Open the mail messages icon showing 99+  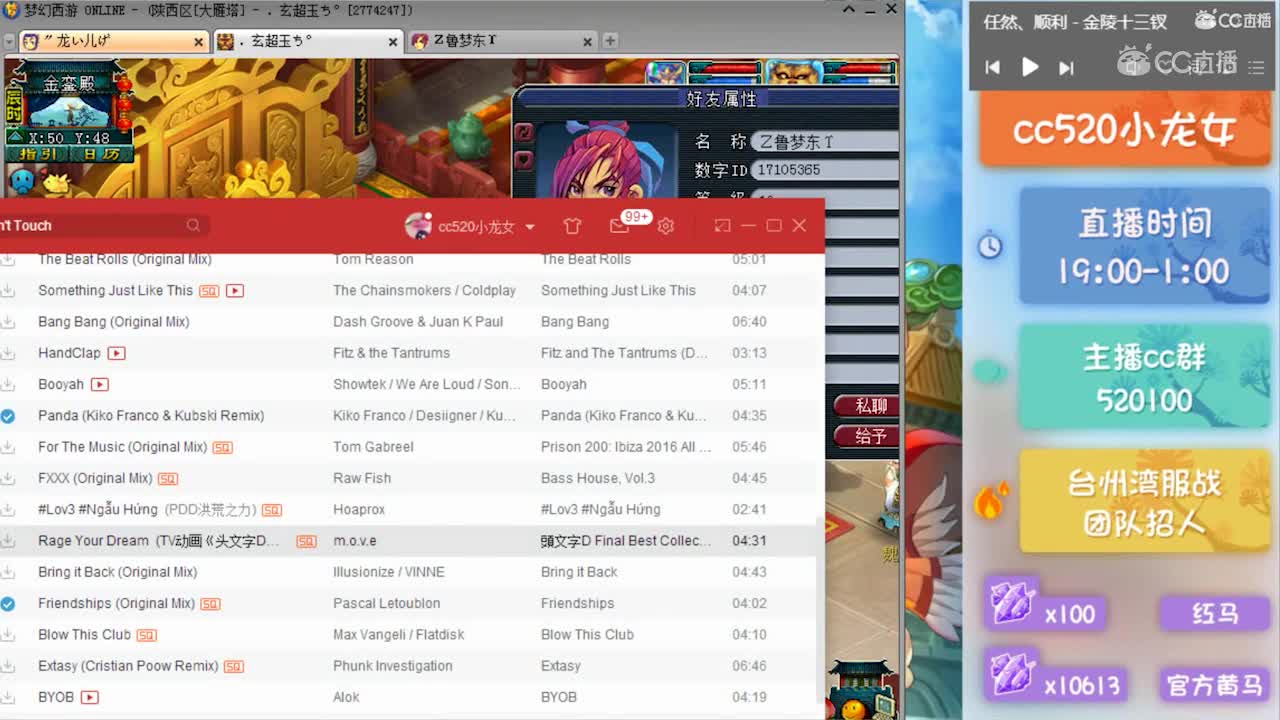click(x=620, y=226)
